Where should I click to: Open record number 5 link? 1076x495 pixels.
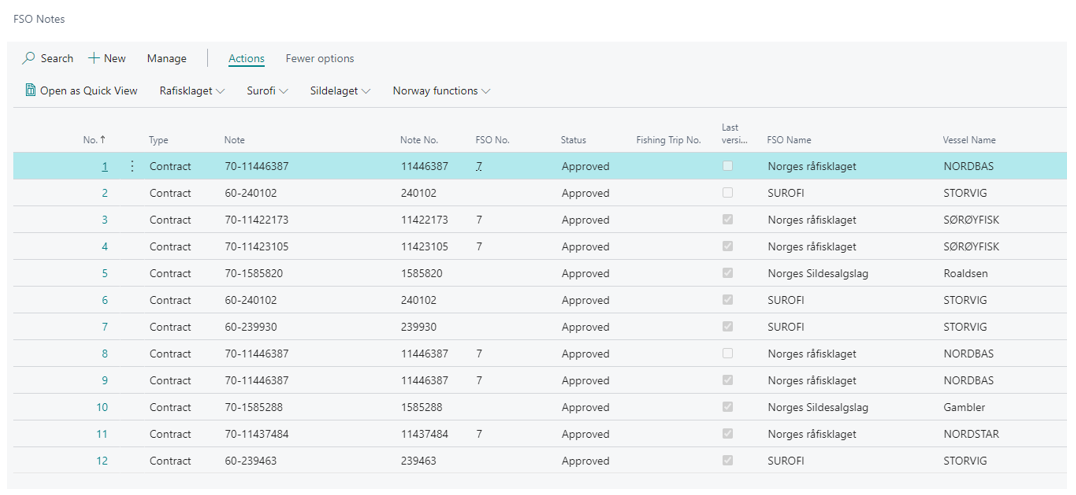point(105,274)
